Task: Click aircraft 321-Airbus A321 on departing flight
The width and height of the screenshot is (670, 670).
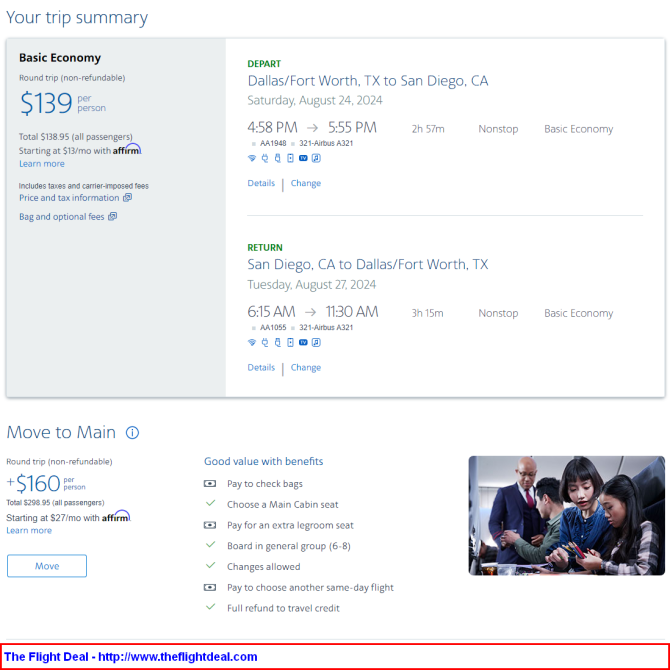Action: (326, 143)
